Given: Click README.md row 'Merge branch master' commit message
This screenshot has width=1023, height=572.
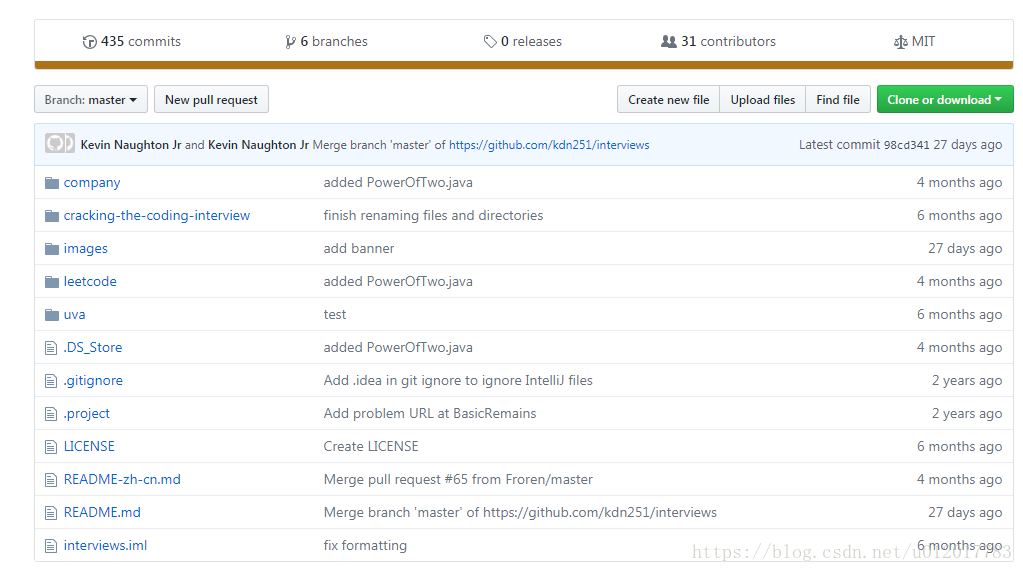Looking at the screenshot, I should (x=520, y=513).
